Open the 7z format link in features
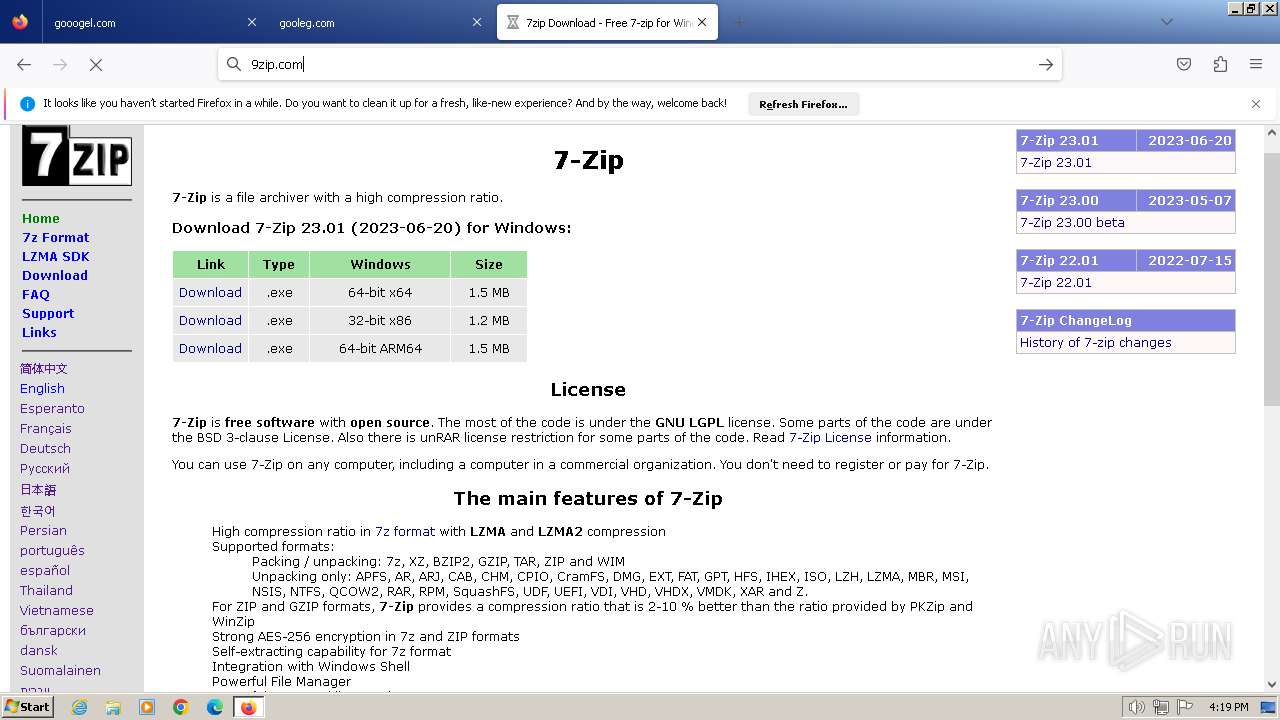The height and width of the screenshot is (720, 1280). [405, 531]
